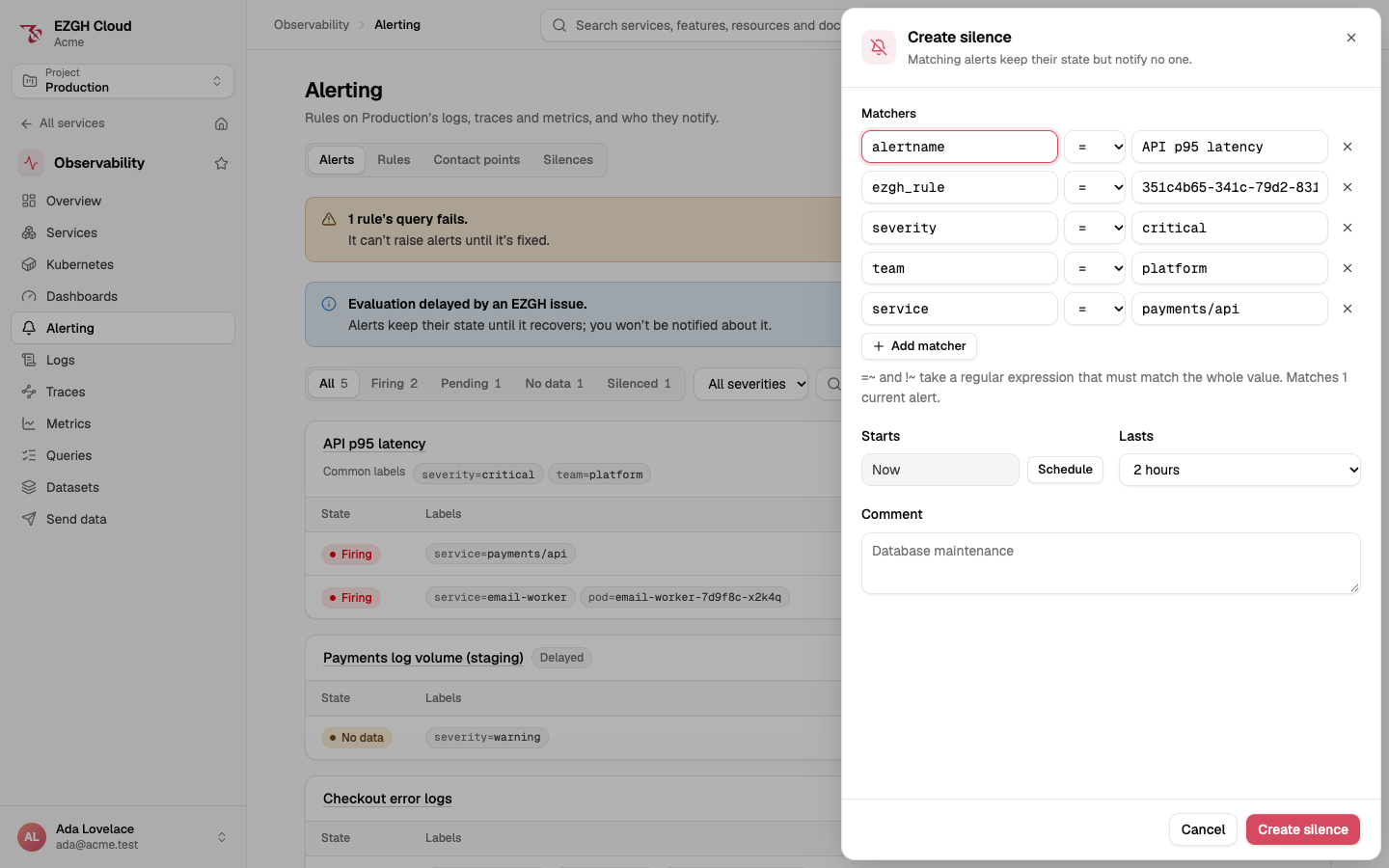Open the API p95 latency rule
1389x868 pixels.
374,444
